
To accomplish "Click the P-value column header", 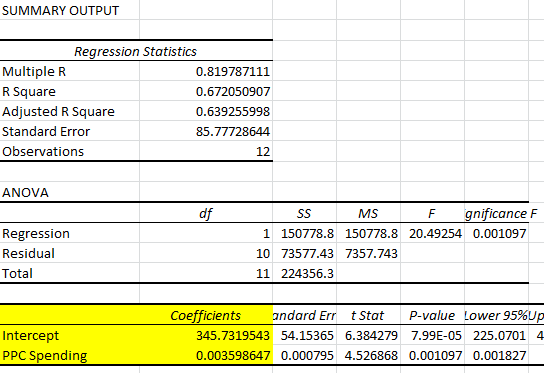I will [x=432, y=315].
